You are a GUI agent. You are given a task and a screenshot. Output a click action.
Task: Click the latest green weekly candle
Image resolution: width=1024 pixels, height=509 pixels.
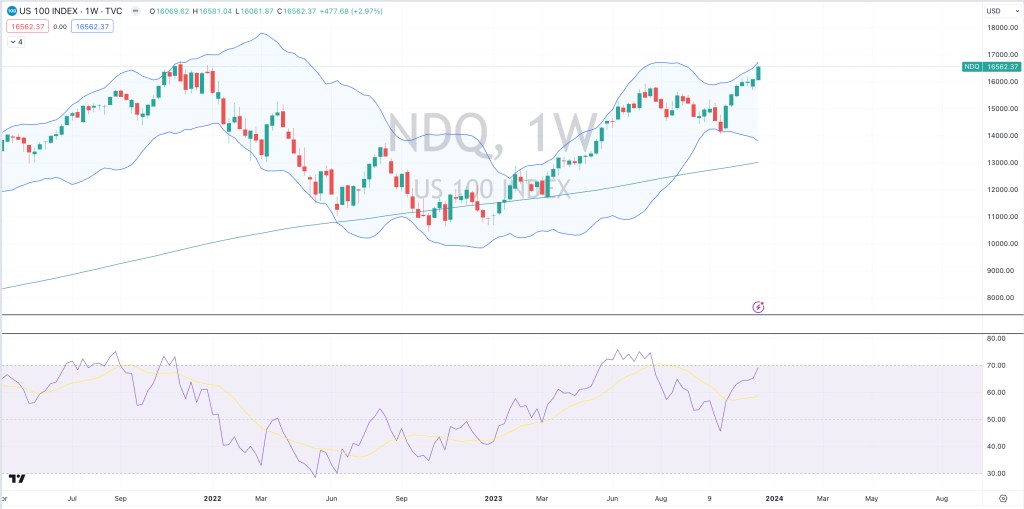coord(759,71)
